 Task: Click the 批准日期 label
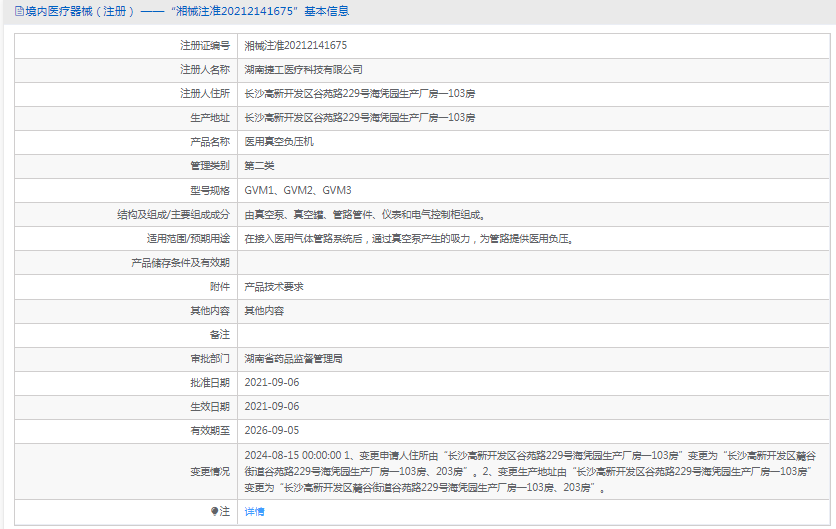(x=210, y=382)
